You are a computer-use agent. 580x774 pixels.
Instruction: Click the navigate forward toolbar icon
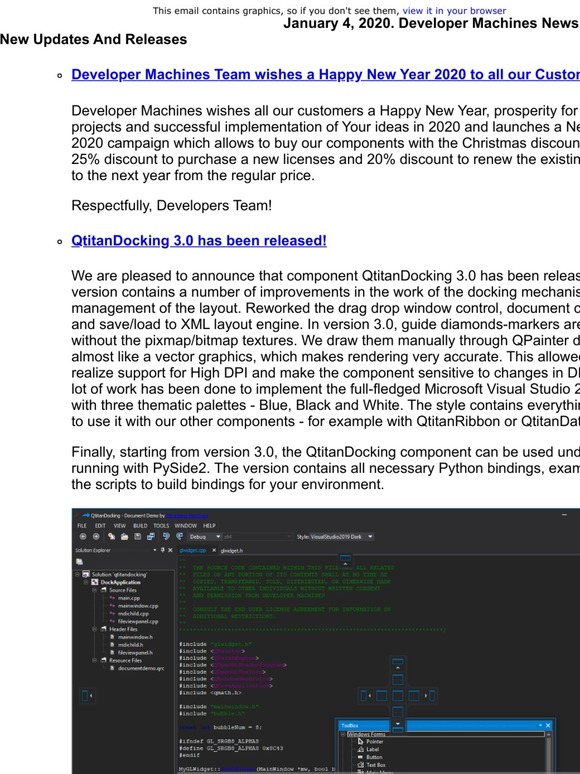pyautogui.click(x=96, y=537)
